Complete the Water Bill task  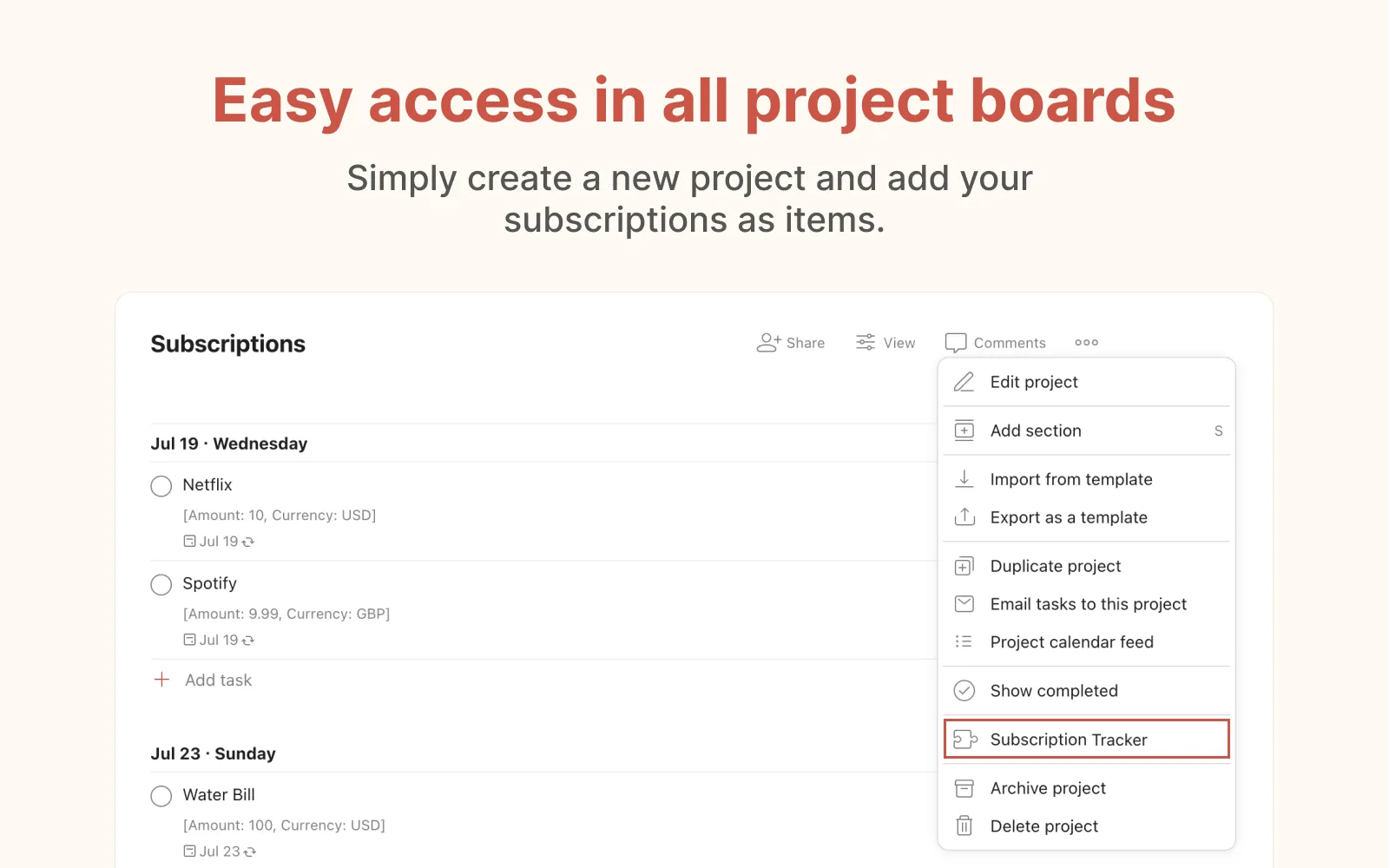click(161, 796)
